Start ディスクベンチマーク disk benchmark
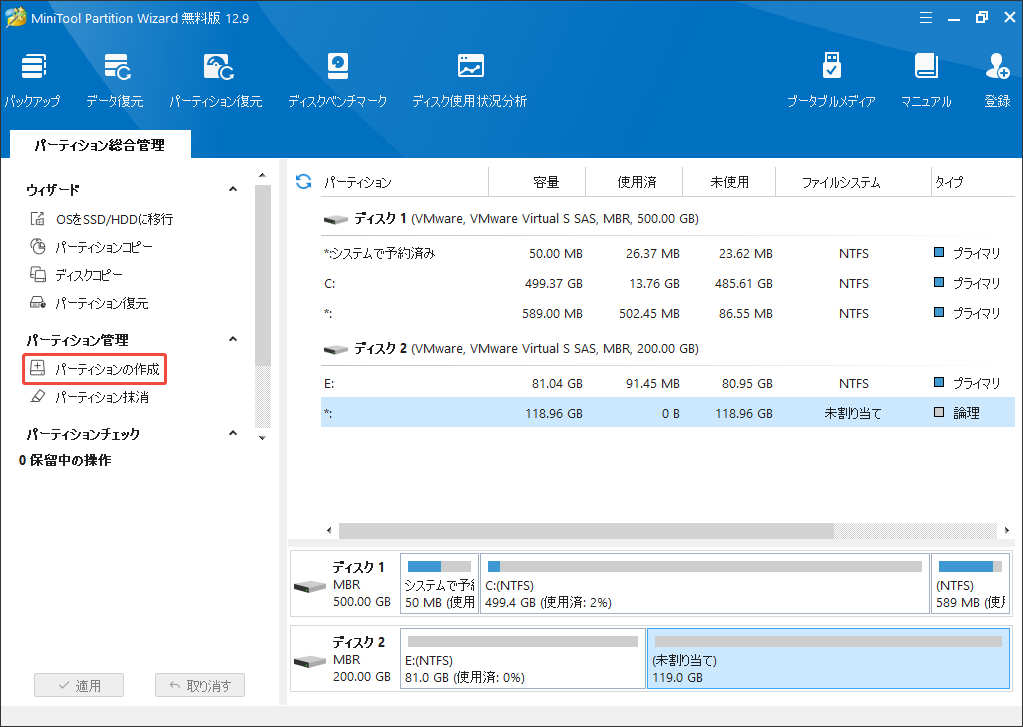The width and height of the screenshot is (1023, 727). click(337, 80)
